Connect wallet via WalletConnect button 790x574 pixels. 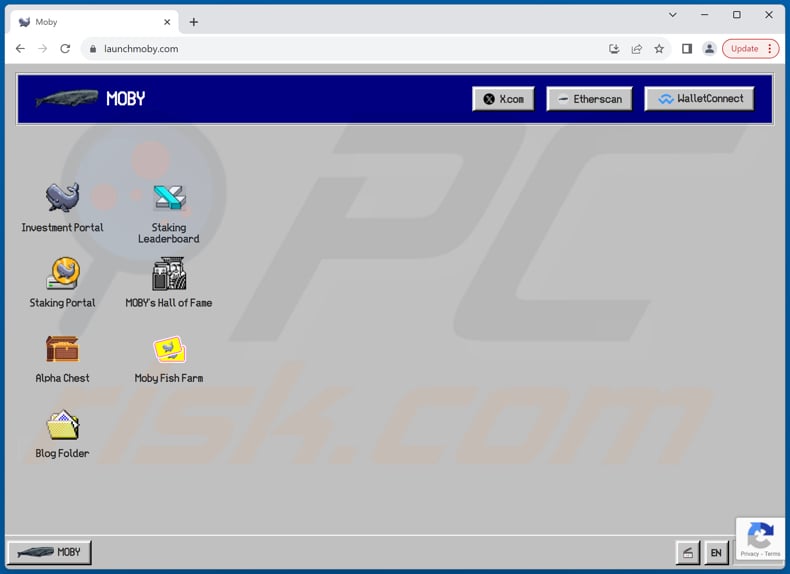(x=699, y=99)
